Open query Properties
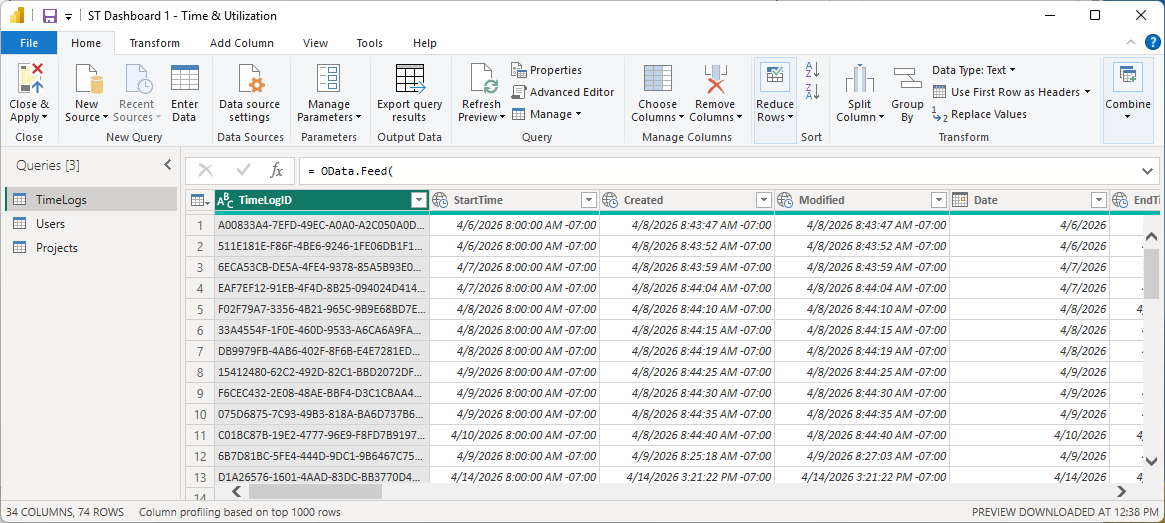 coord(546,70)
